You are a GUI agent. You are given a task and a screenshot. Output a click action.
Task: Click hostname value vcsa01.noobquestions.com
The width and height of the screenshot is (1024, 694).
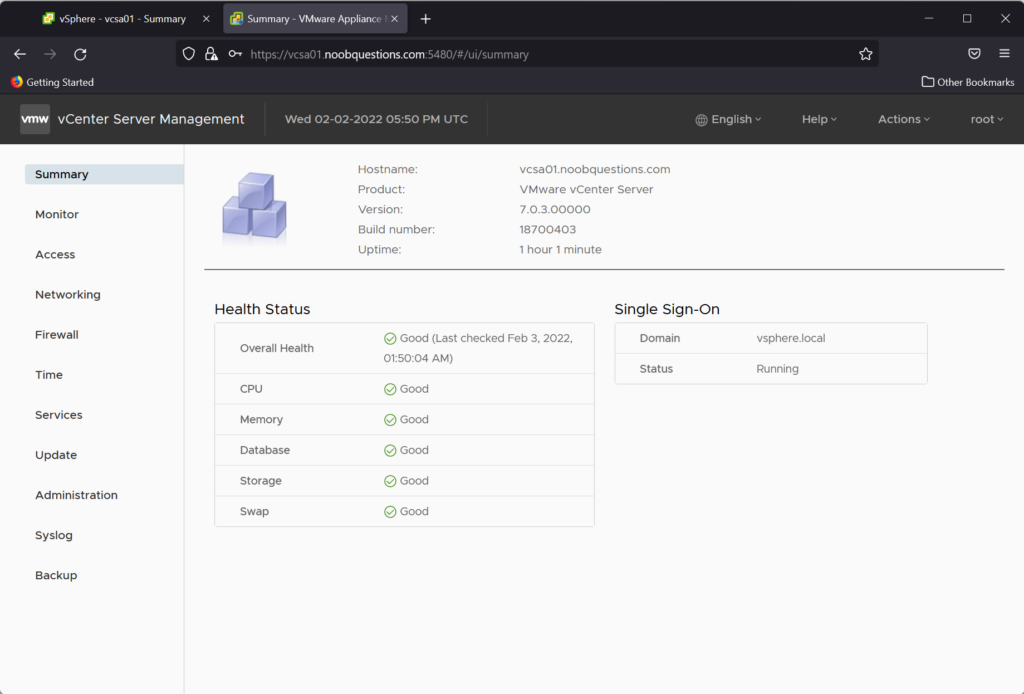click(x=595, y=169)
